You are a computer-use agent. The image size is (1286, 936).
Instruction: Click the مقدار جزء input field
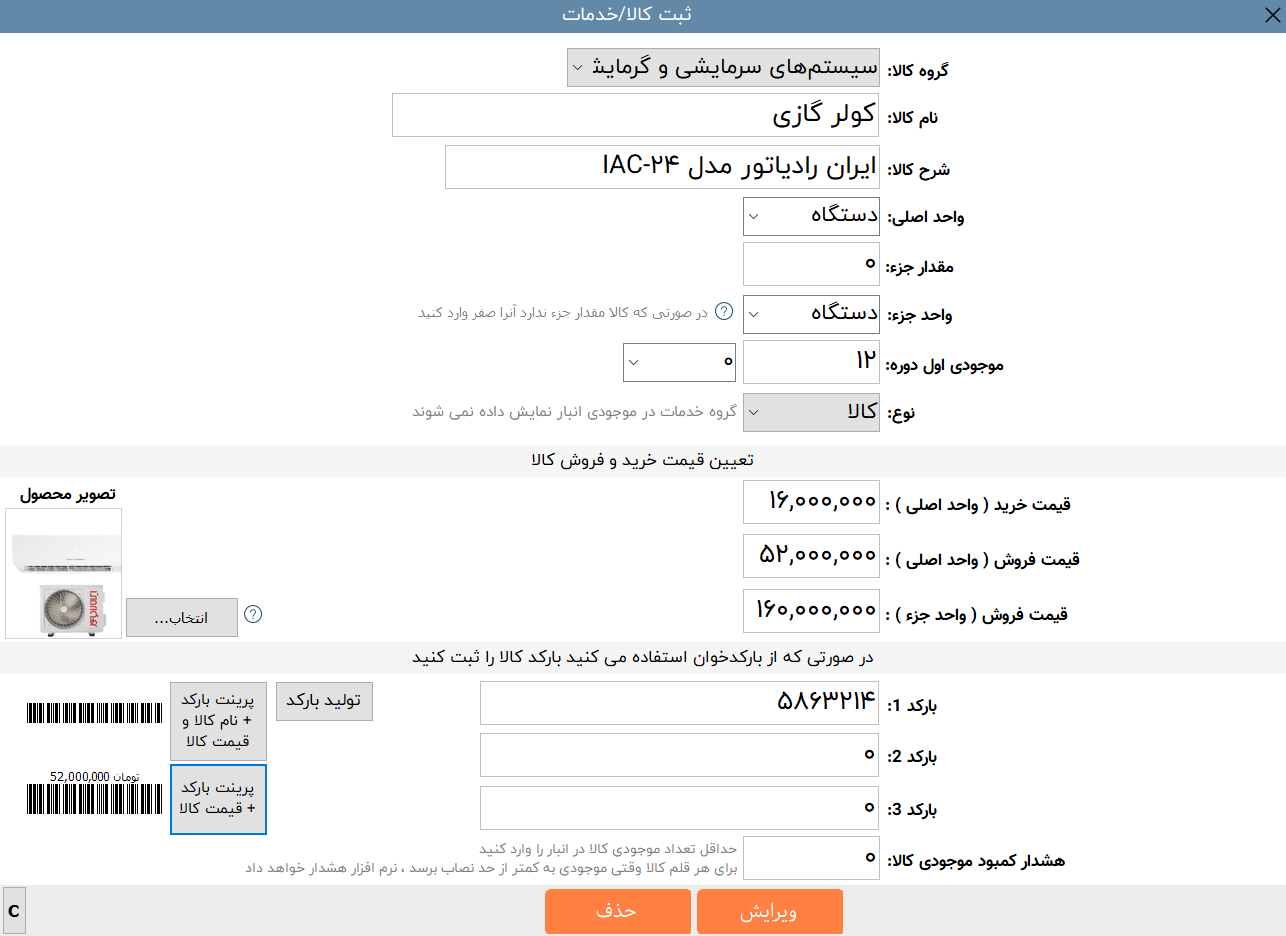click(x=812, y=264)
